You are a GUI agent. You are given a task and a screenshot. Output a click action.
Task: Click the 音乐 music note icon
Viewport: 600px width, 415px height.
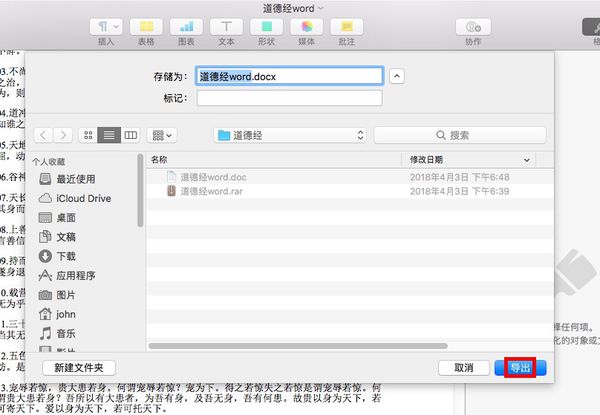(45, 334)
